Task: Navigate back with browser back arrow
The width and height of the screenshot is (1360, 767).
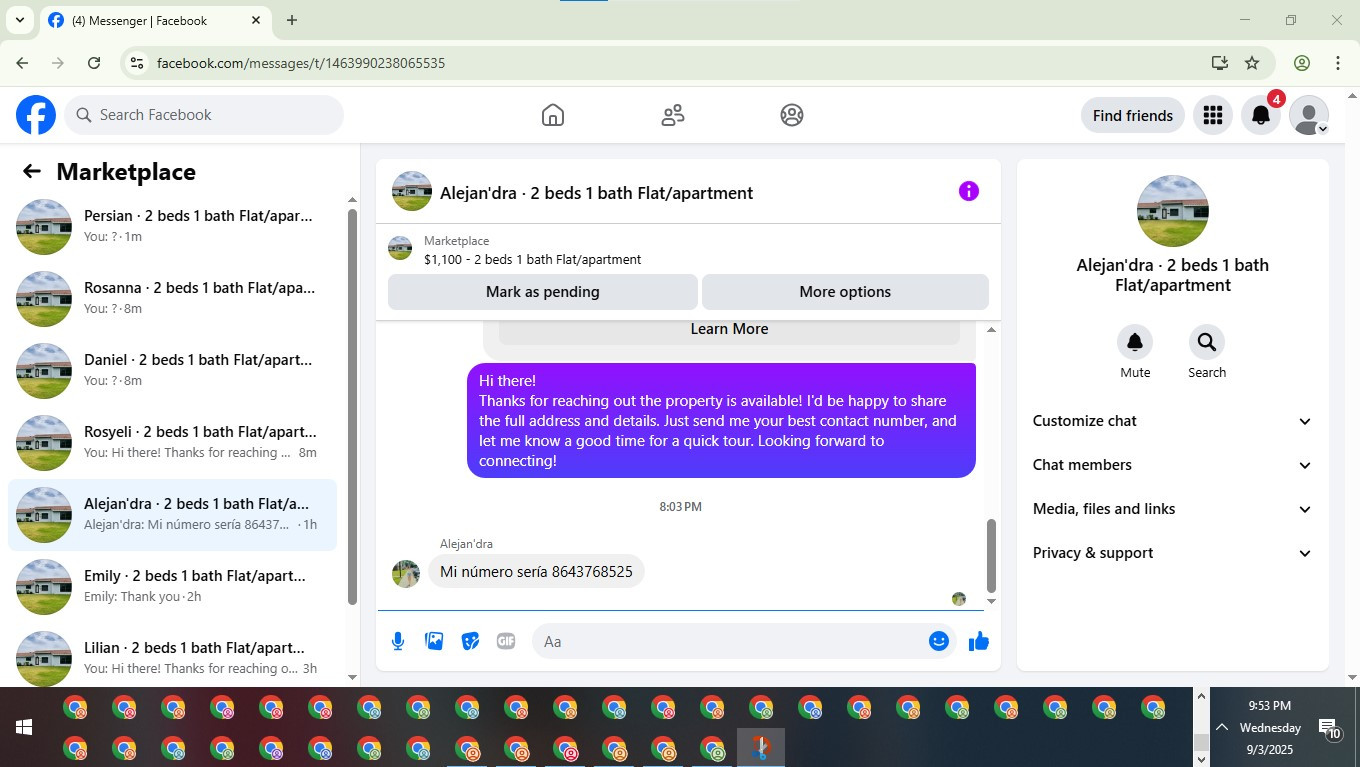Action: (22, 63)
